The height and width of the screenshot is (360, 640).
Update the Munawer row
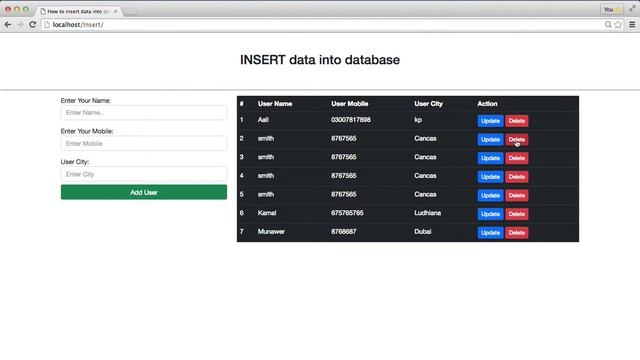(490, 233)
